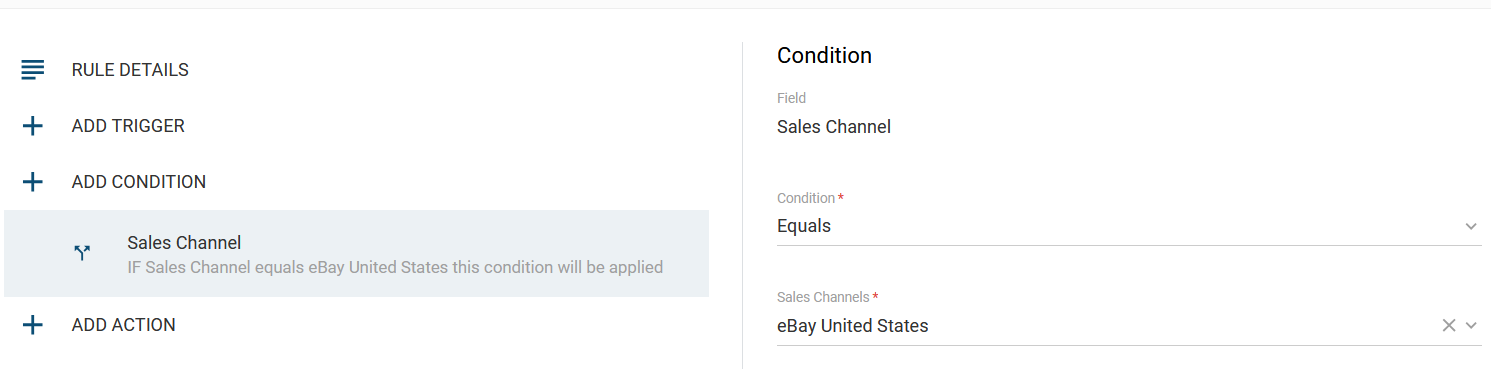Click the Sales Channel field value

834,127
